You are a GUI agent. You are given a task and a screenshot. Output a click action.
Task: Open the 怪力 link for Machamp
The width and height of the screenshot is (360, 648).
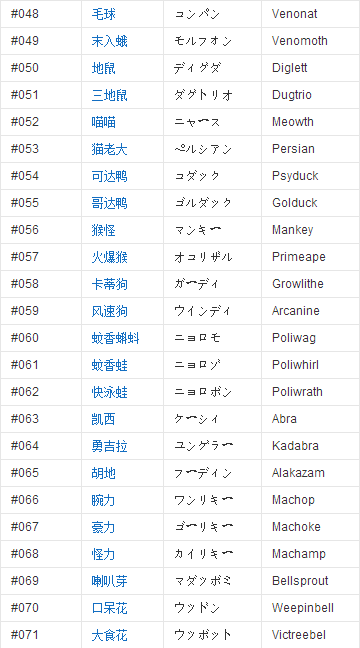(x=103, y=554)
